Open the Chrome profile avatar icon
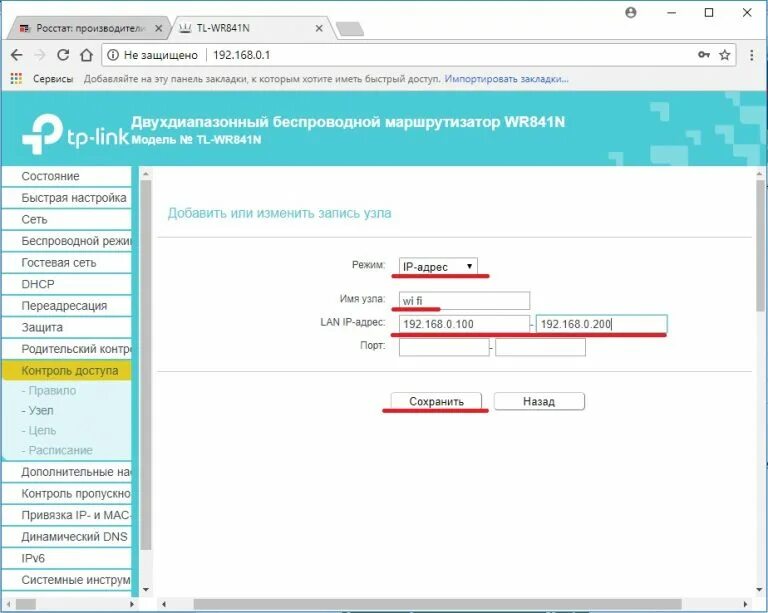Viewport: 768px width, 613px height. click(x=631, y=13)
